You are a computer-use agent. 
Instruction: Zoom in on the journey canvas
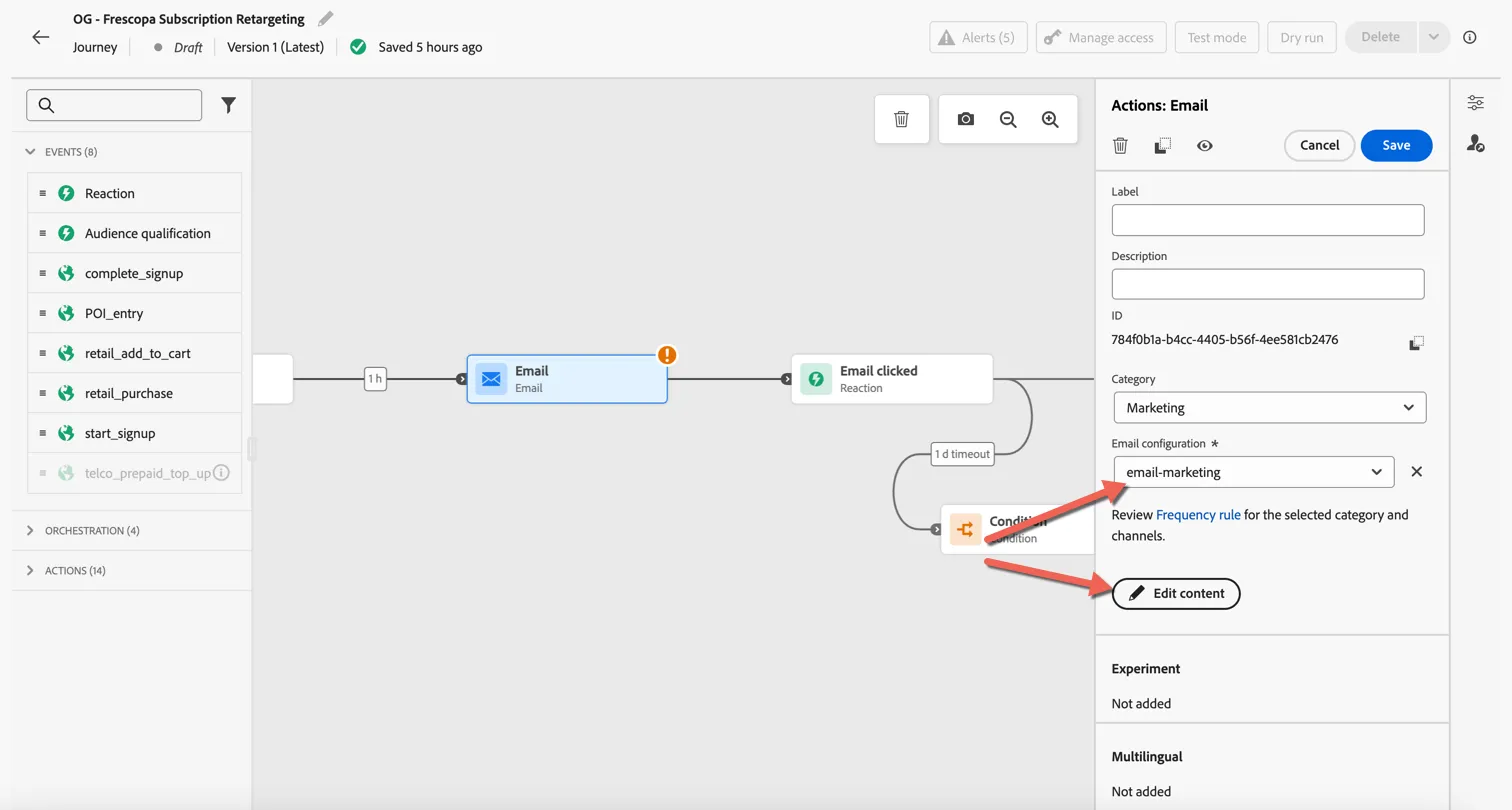click(1050, 119)
